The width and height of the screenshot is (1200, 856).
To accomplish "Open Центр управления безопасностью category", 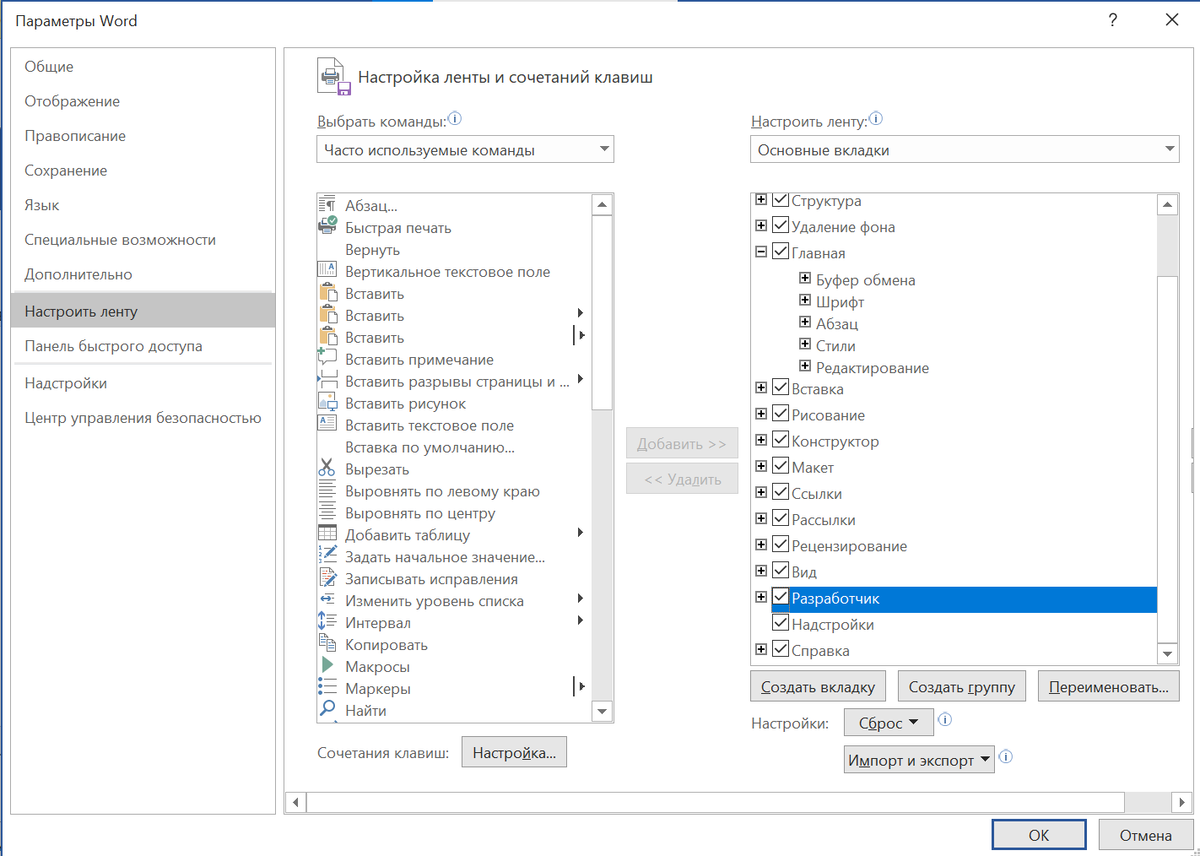I will tap(143, 418).
